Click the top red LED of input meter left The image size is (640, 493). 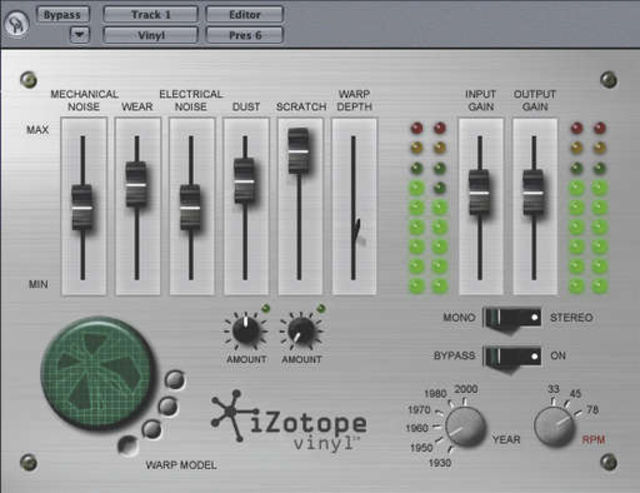point(417,128)
